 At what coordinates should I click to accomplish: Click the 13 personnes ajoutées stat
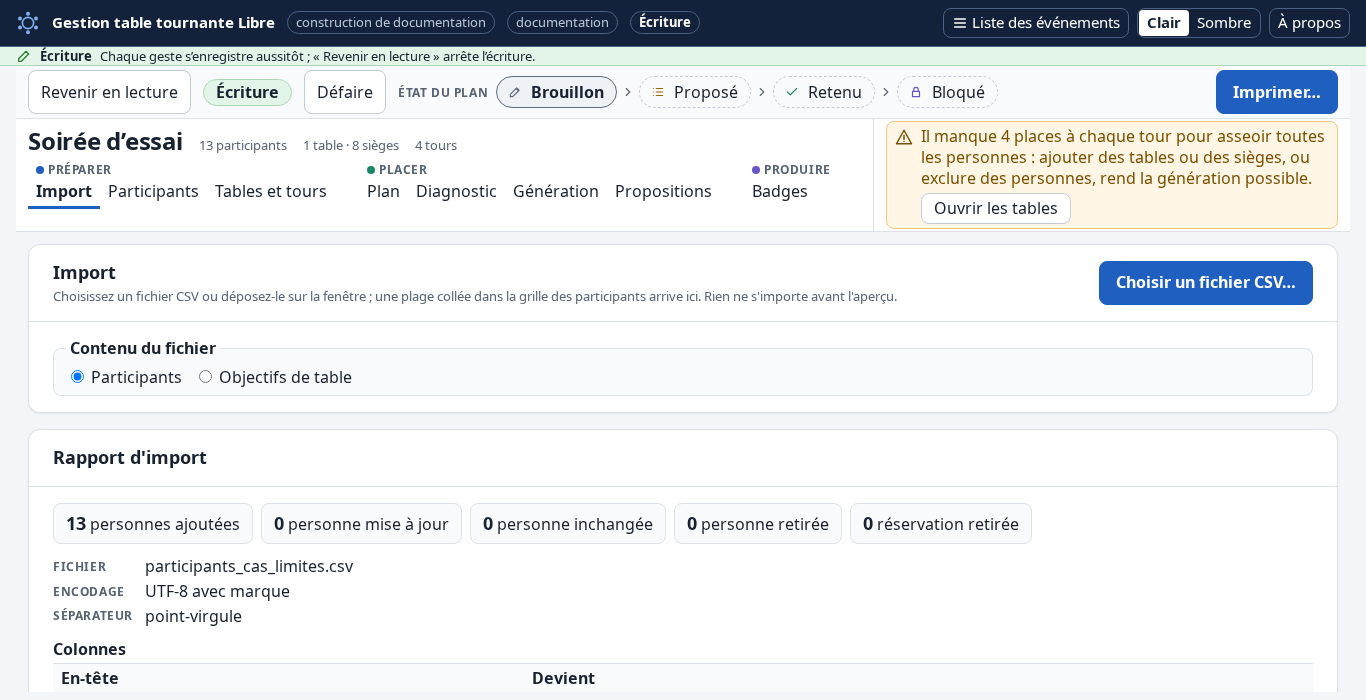coord(153,524)
